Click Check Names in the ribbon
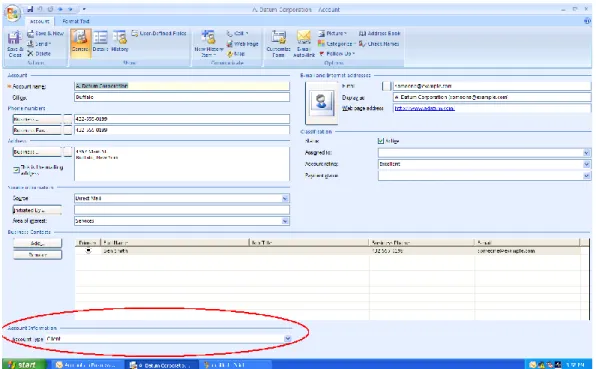Viewport: 596px width, 369px height. [379, 44]
